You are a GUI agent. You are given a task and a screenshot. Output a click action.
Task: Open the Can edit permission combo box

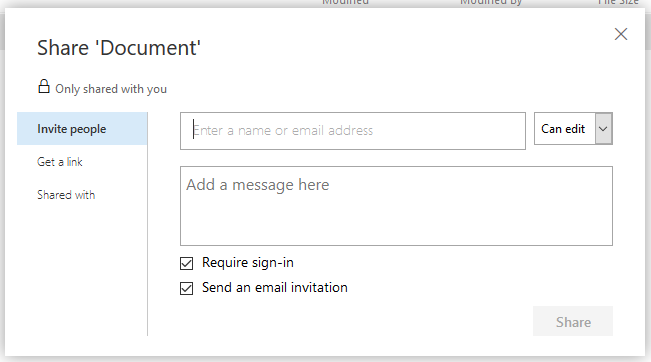point(573,129)
